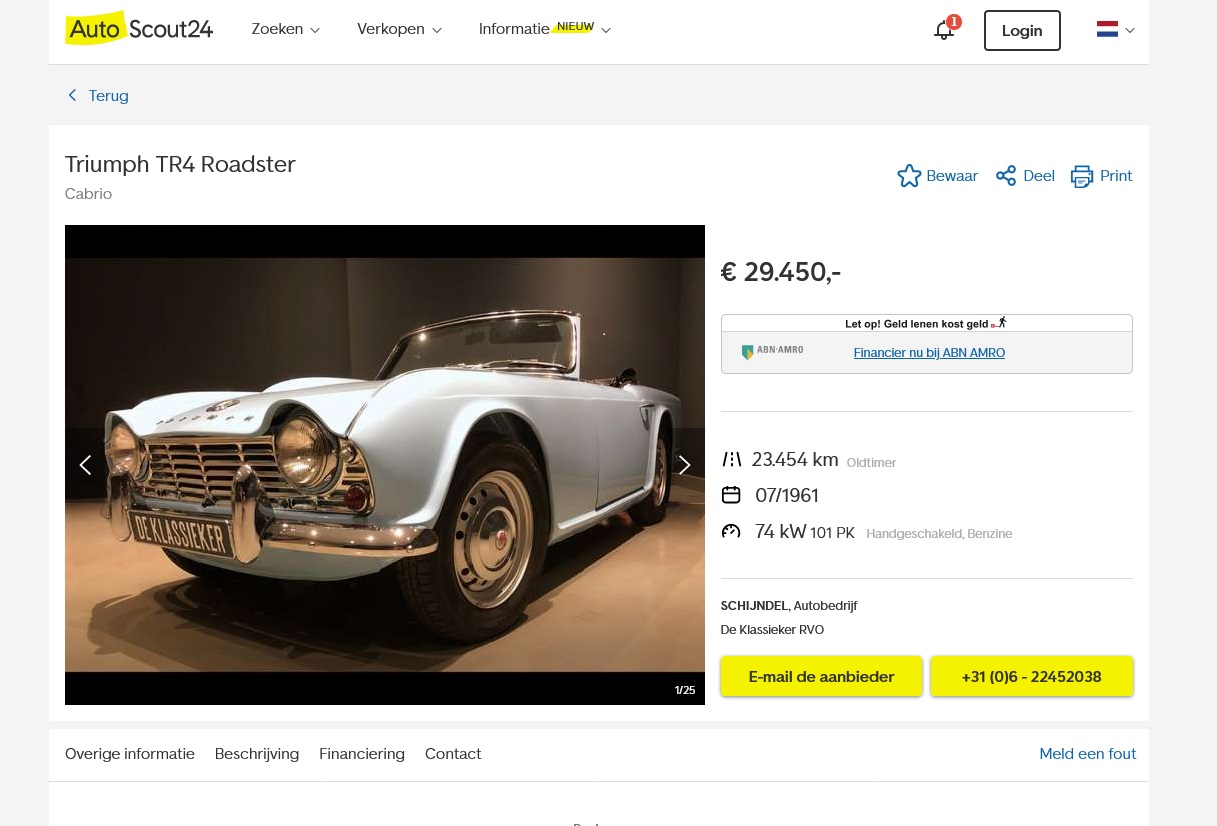Print the listing using the printer icon

click(x=1082, y=176)
